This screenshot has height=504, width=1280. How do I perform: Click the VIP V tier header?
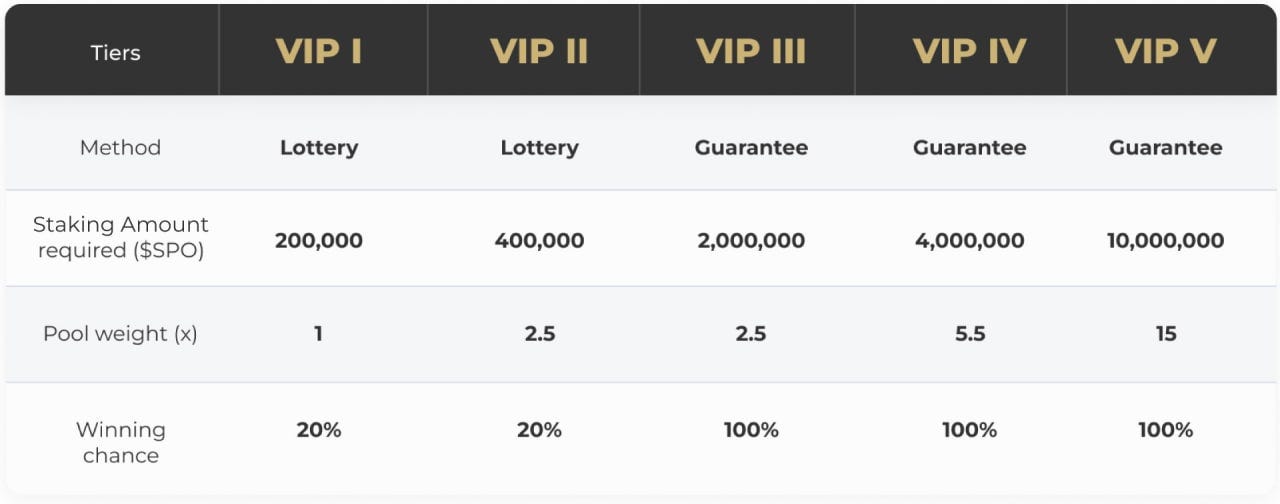[x=1165, y=52]
